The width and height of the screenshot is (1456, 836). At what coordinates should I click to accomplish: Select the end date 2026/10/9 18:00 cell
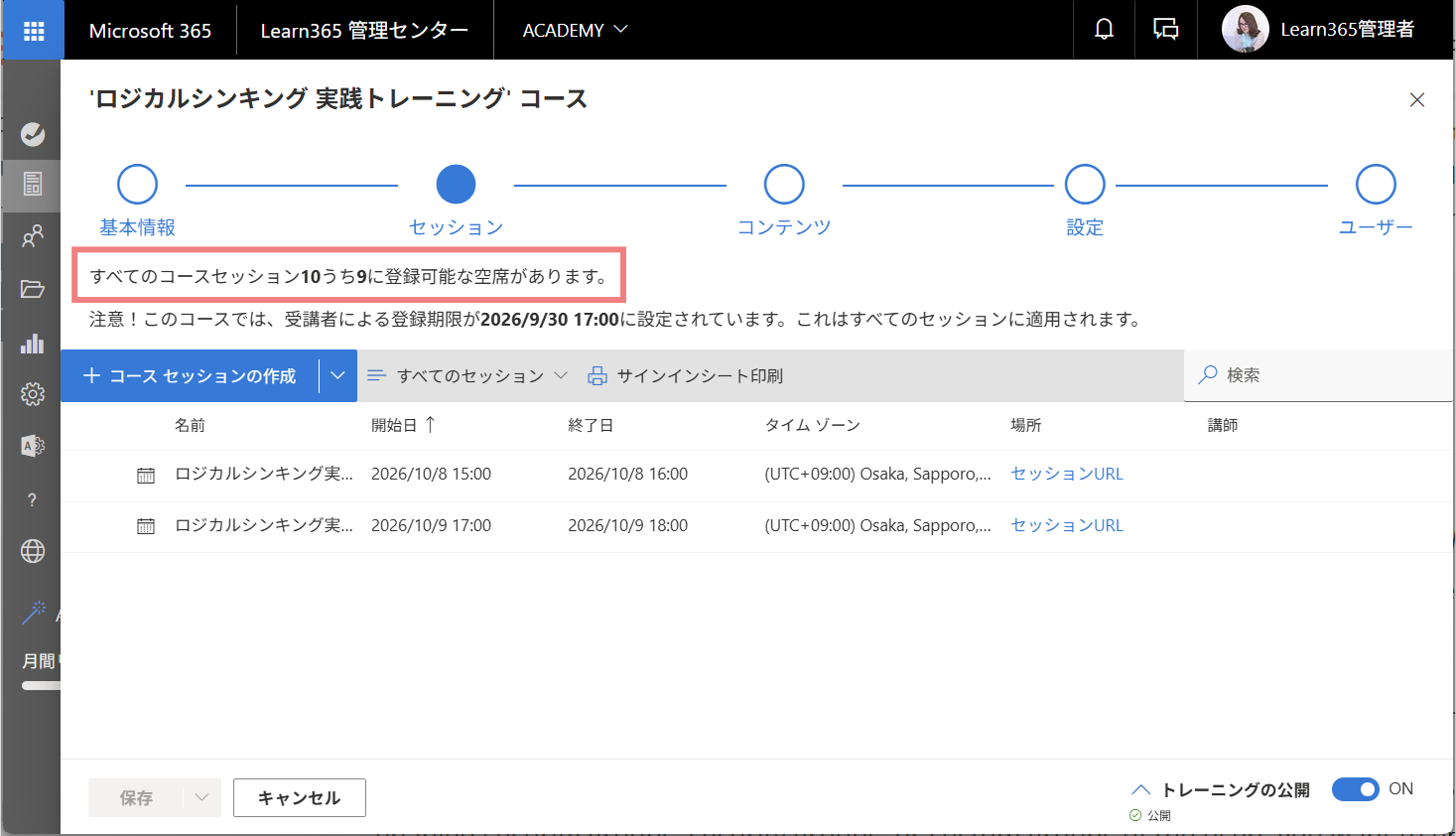[628, 525]
